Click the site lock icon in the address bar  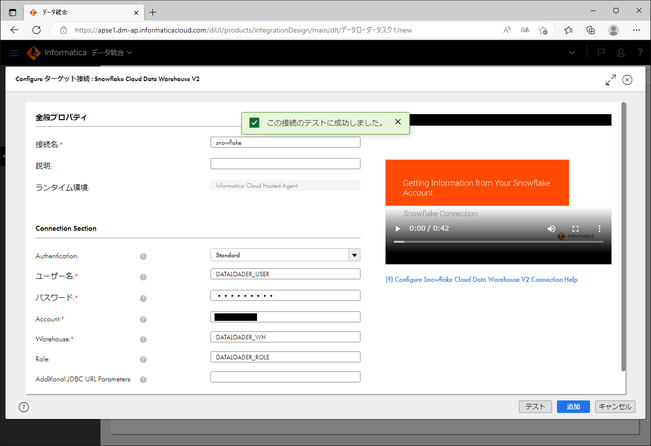click(63, 30)
